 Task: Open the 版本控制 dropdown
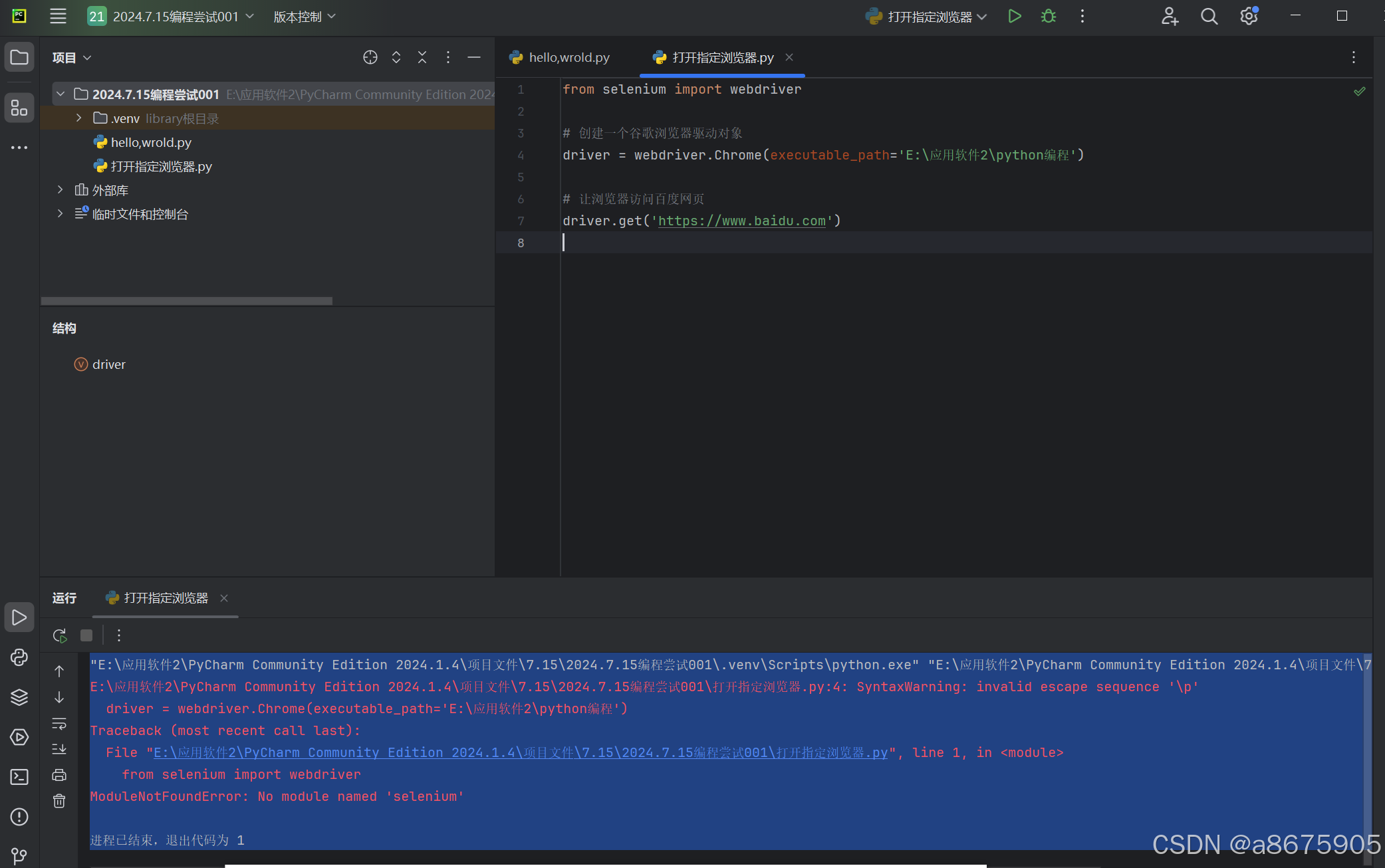coord(304,17)
